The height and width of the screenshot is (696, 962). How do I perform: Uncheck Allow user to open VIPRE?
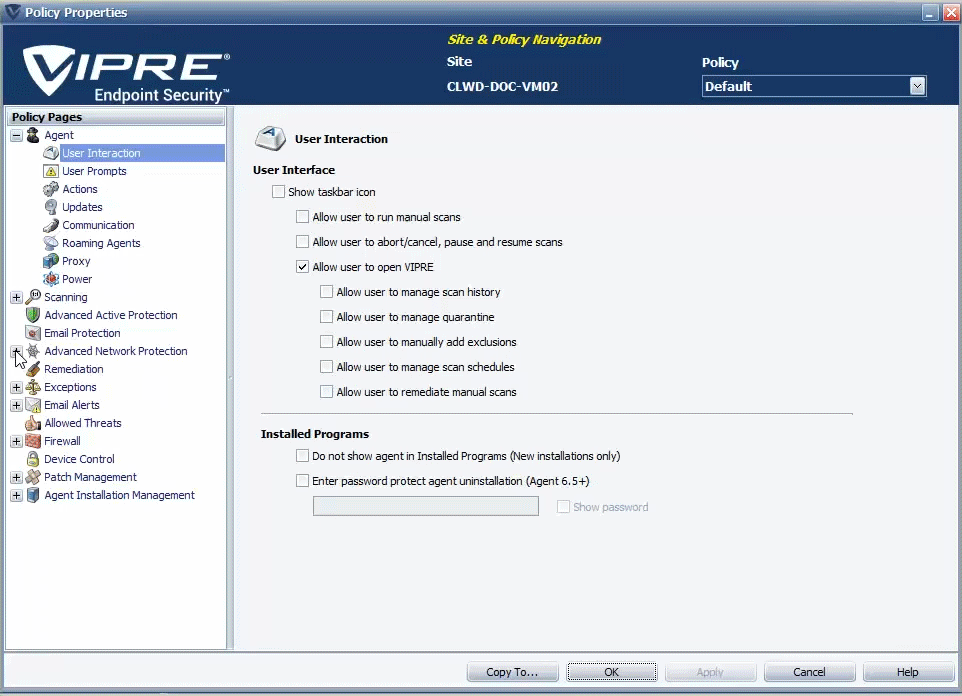(302, 267)
